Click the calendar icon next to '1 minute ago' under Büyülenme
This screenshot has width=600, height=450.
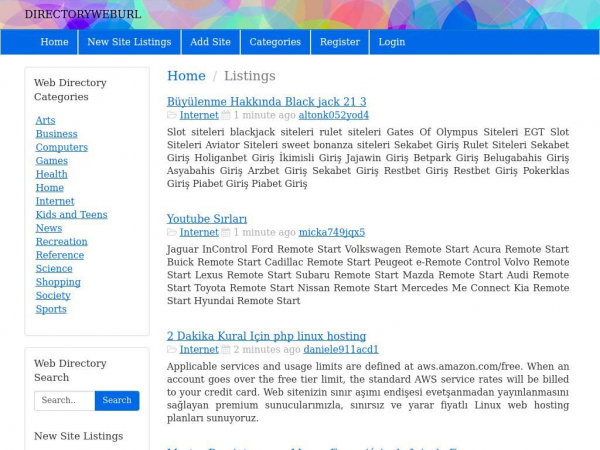(x=226, y=115)
